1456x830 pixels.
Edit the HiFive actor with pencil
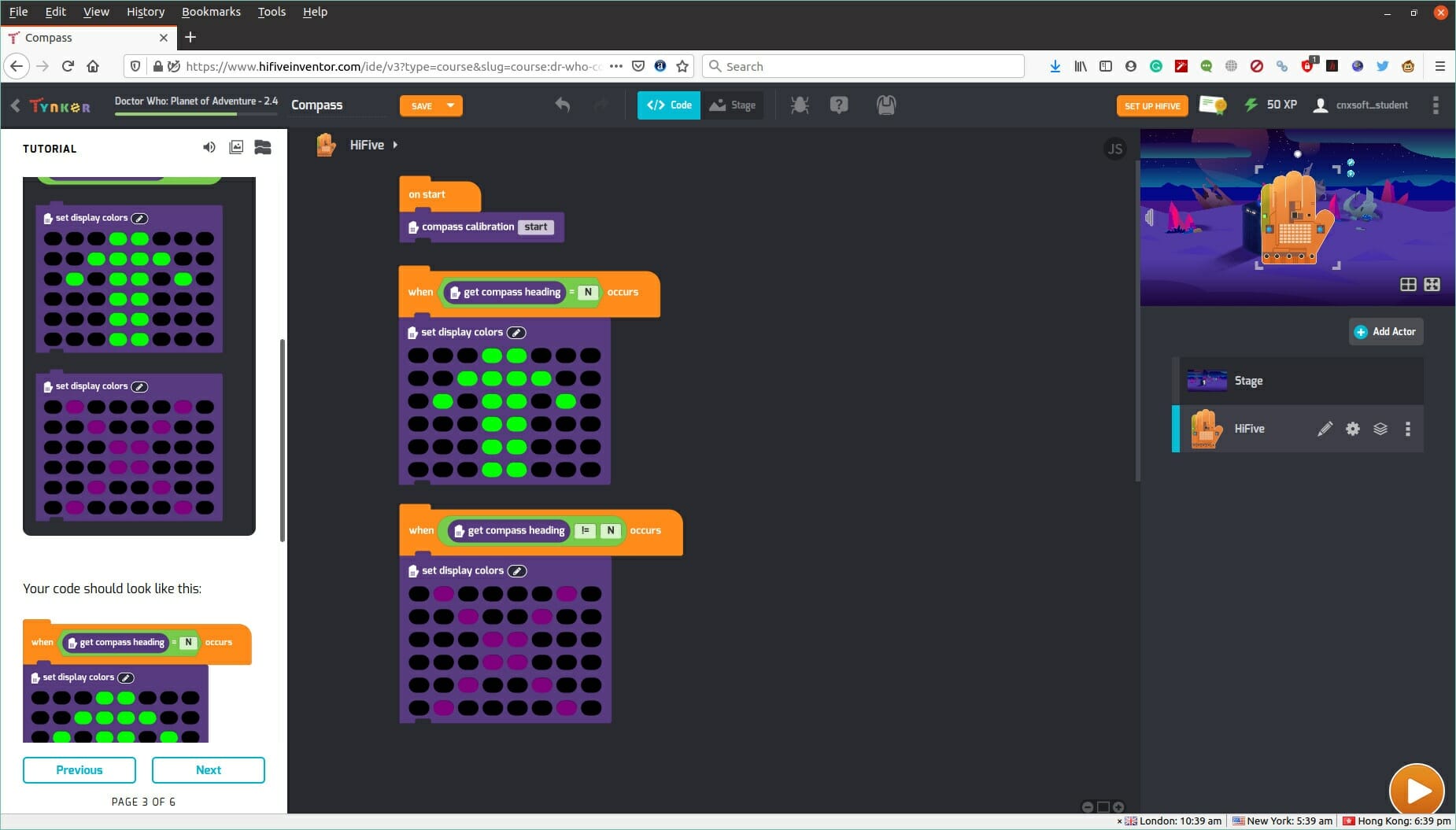(x=1325, y=429)
